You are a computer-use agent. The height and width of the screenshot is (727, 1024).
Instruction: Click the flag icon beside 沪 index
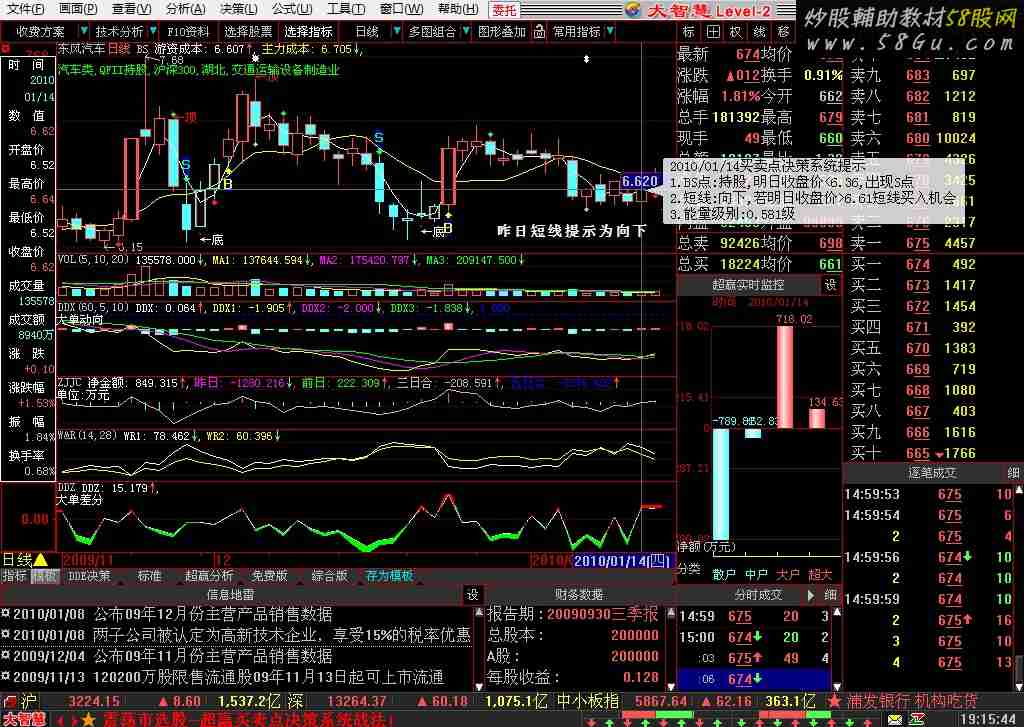(x=8, y=702)
